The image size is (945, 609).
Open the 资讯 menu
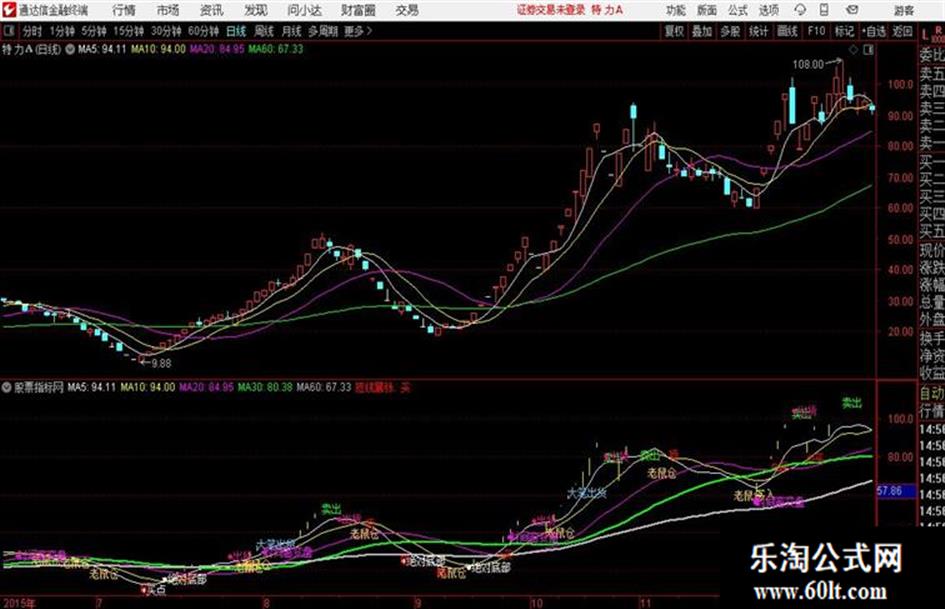[211, 10]
